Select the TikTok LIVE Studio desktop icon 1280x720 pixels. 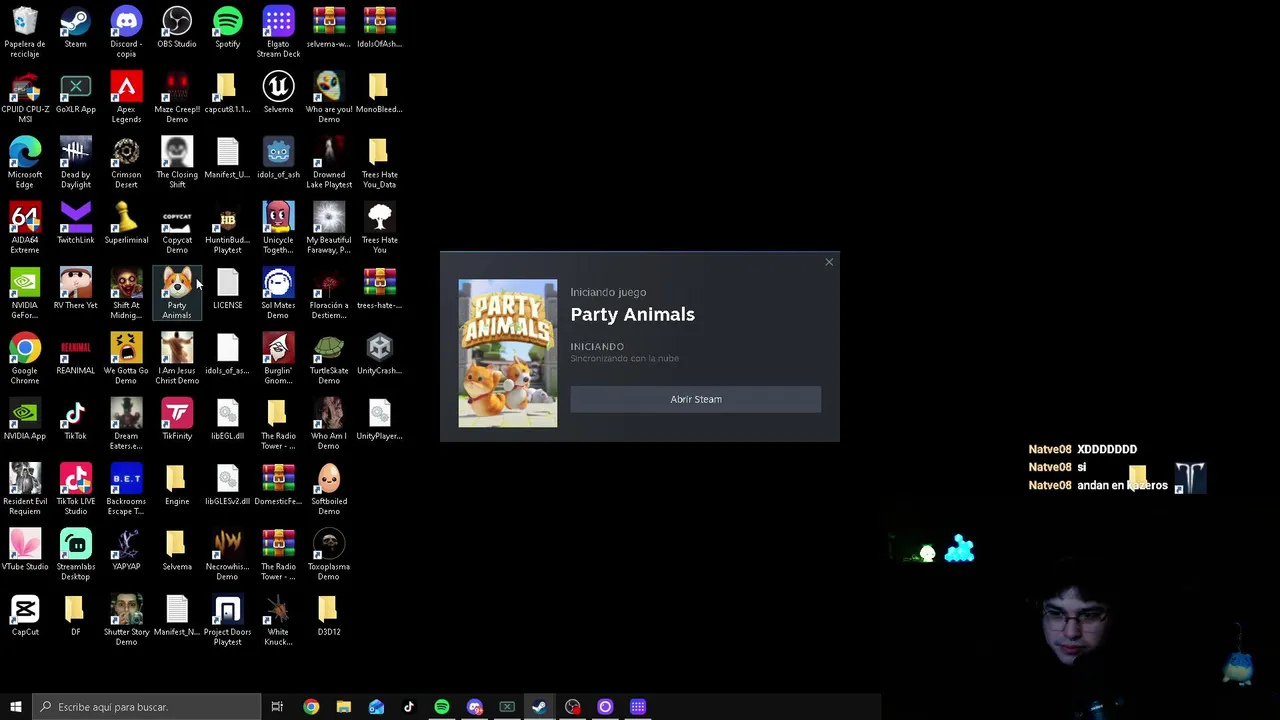tap(75, 489)
